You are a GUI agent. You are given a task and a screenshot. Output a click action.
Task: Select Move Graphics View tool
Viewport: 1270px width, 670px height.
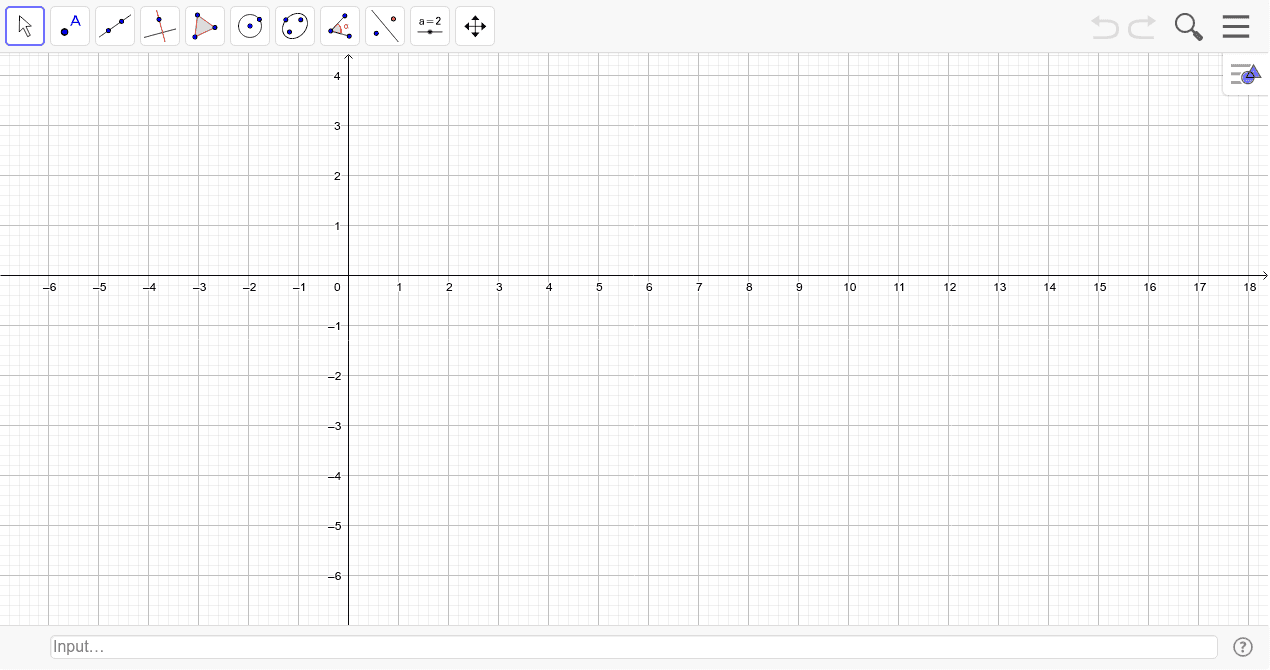point(475,26)
